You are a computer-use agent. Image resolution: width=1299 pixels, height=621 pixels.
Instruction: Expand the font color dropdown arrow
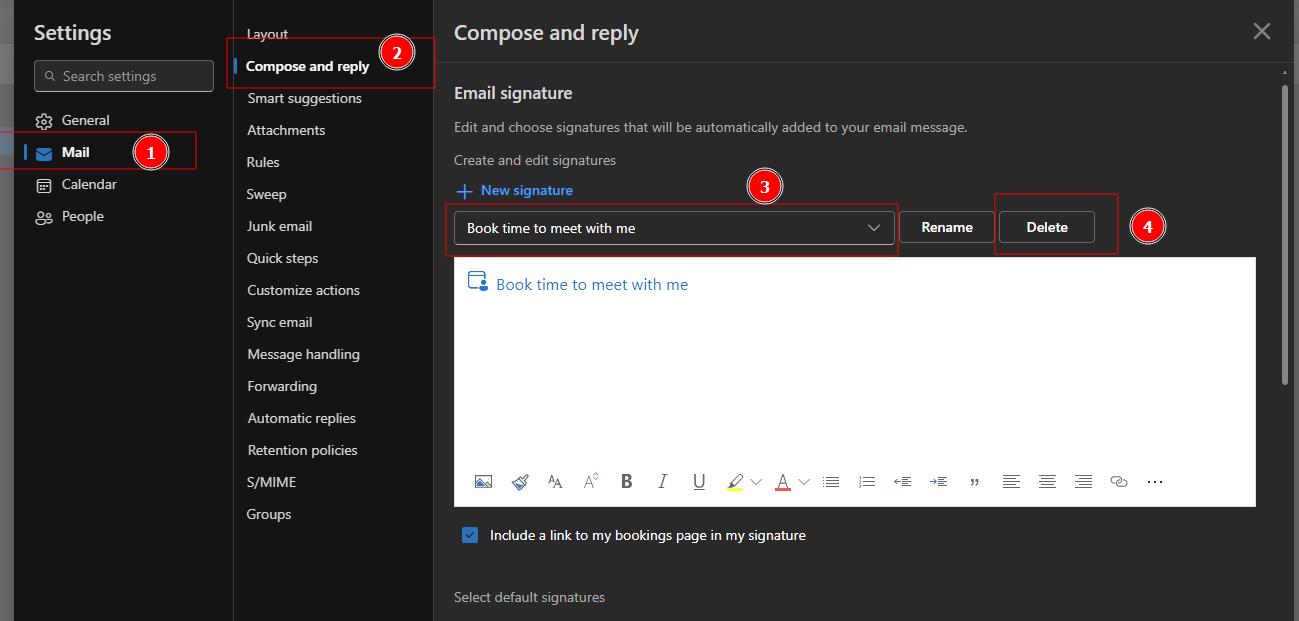point(804,482)
